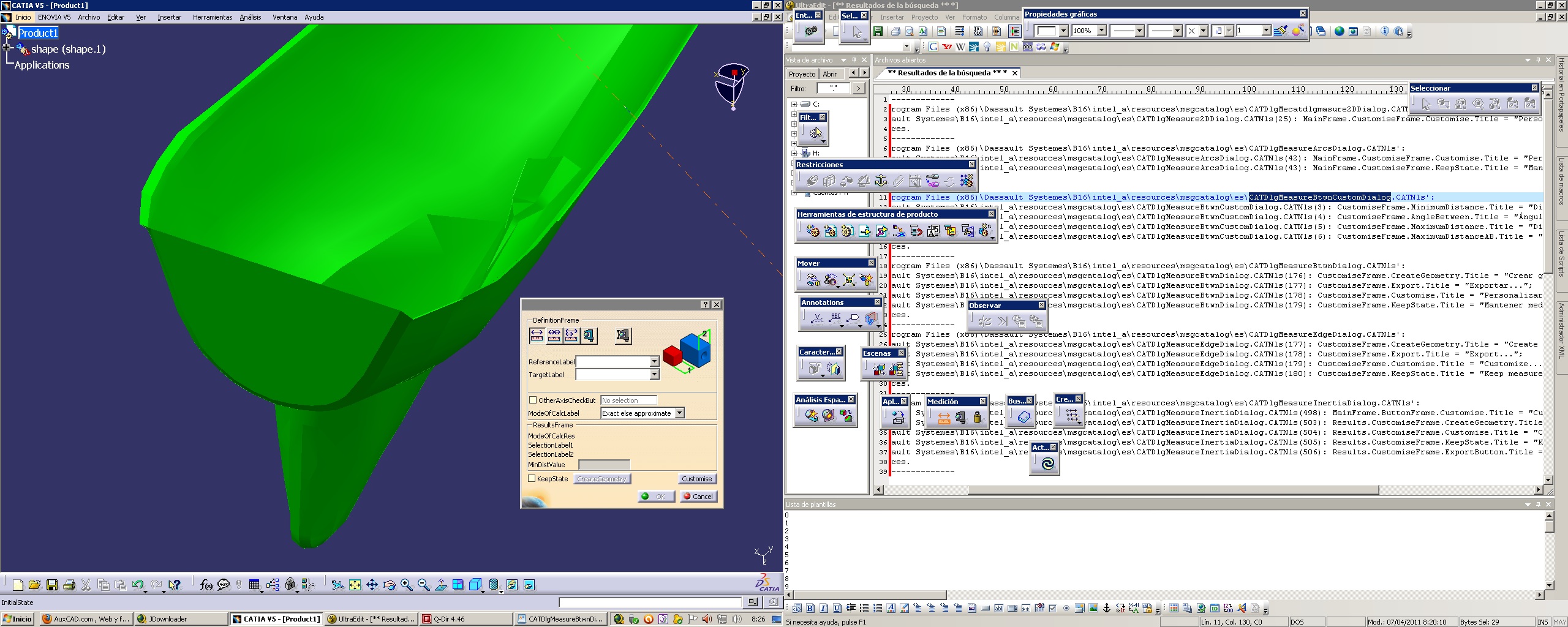Click the Save diskette icon in CATIA toolbar

pyautogui.click(x=52, y=585)
